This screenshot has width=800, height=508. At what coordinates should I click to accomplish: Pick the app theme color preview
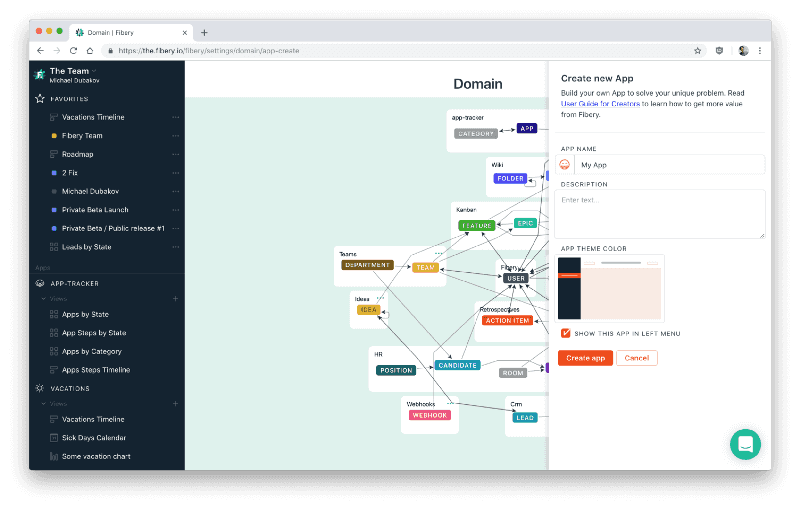610,287
